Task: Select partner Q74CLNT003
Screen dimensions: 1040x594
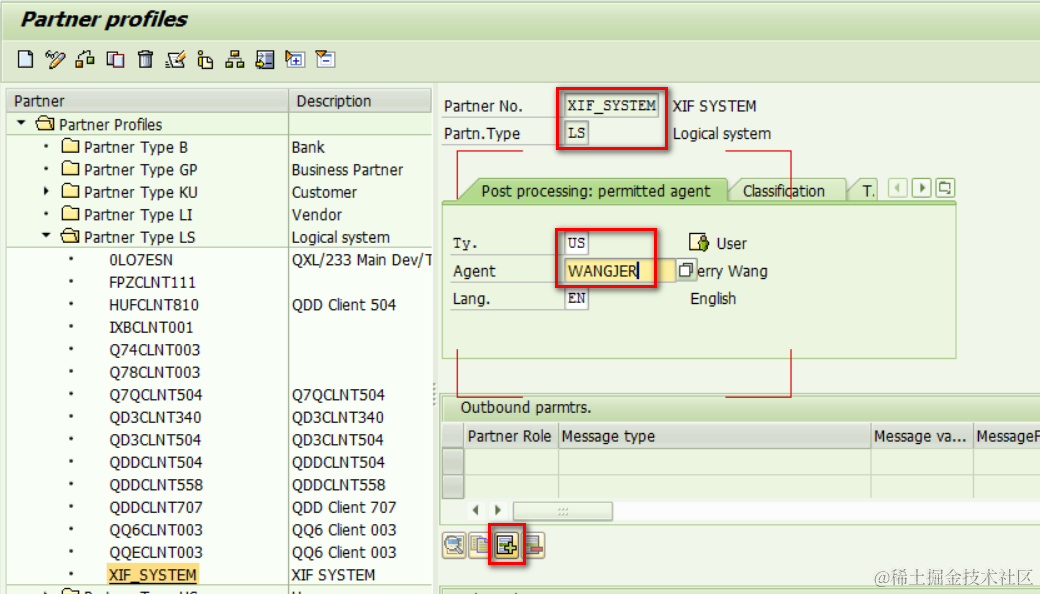Action: tap(155, 349)
